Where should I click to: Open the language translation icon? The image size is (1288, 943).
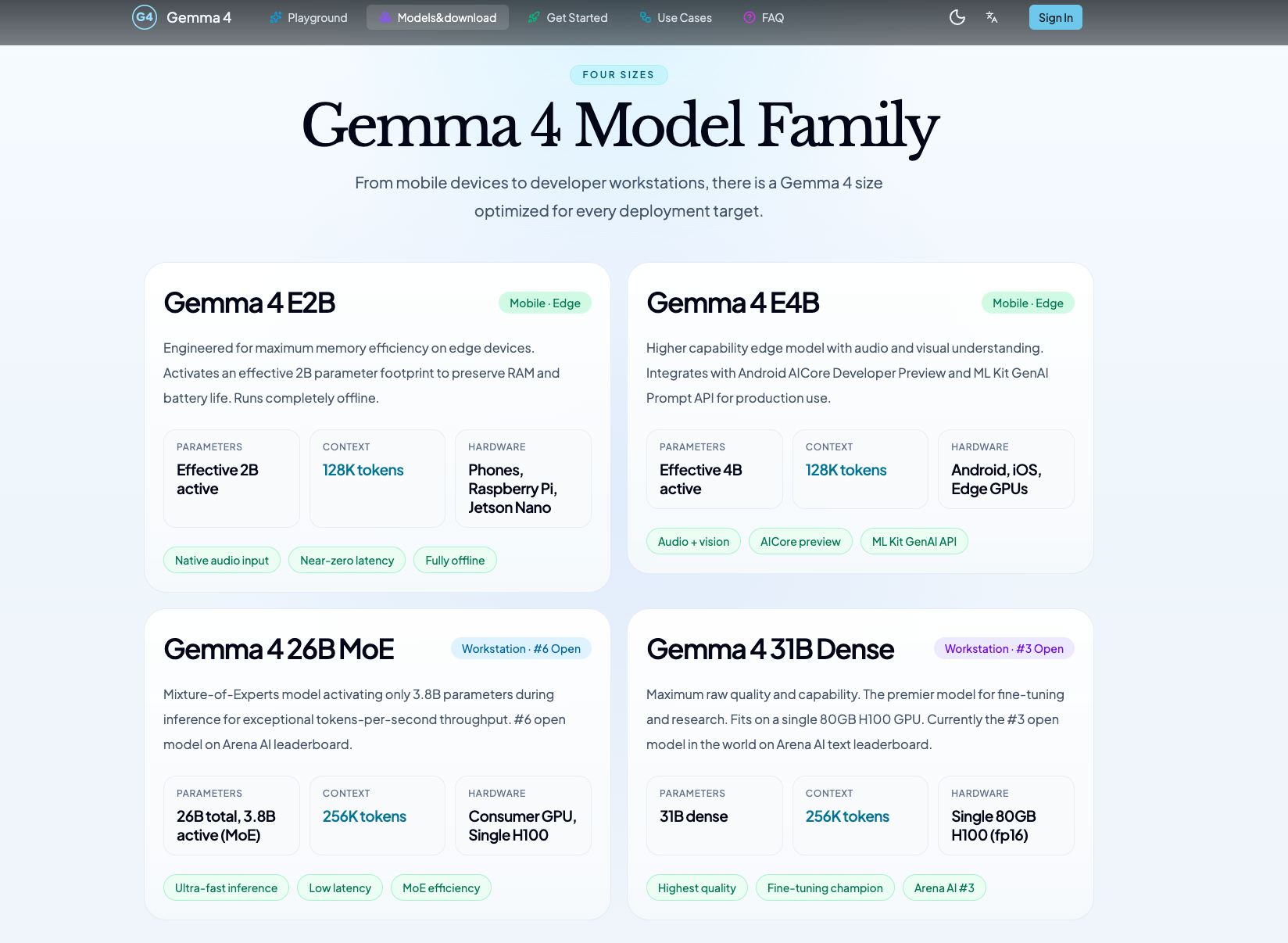(x=991, y=16)
